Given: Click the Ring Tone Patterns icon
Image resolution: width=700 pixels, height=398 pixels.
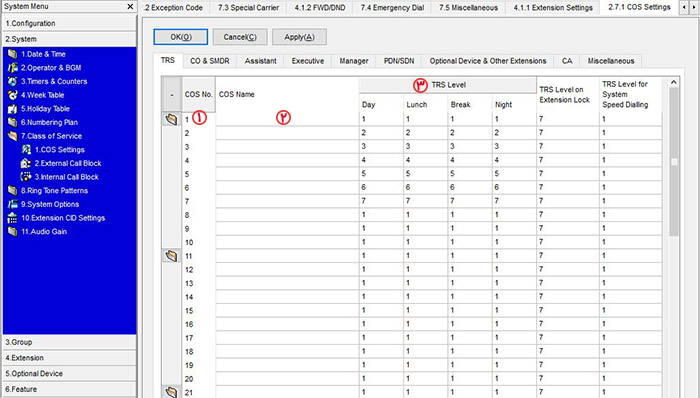Looking at the screenshot, I should [x=12, y=191].
